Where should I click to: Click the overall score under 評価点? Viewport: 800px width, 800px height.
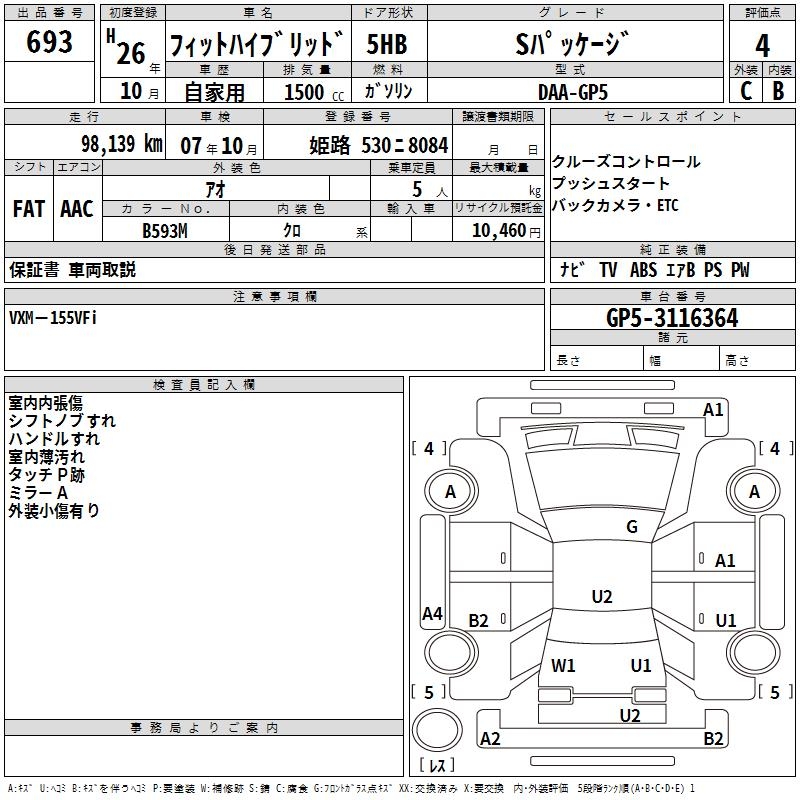pyautogui.click(x=762, y=45)
